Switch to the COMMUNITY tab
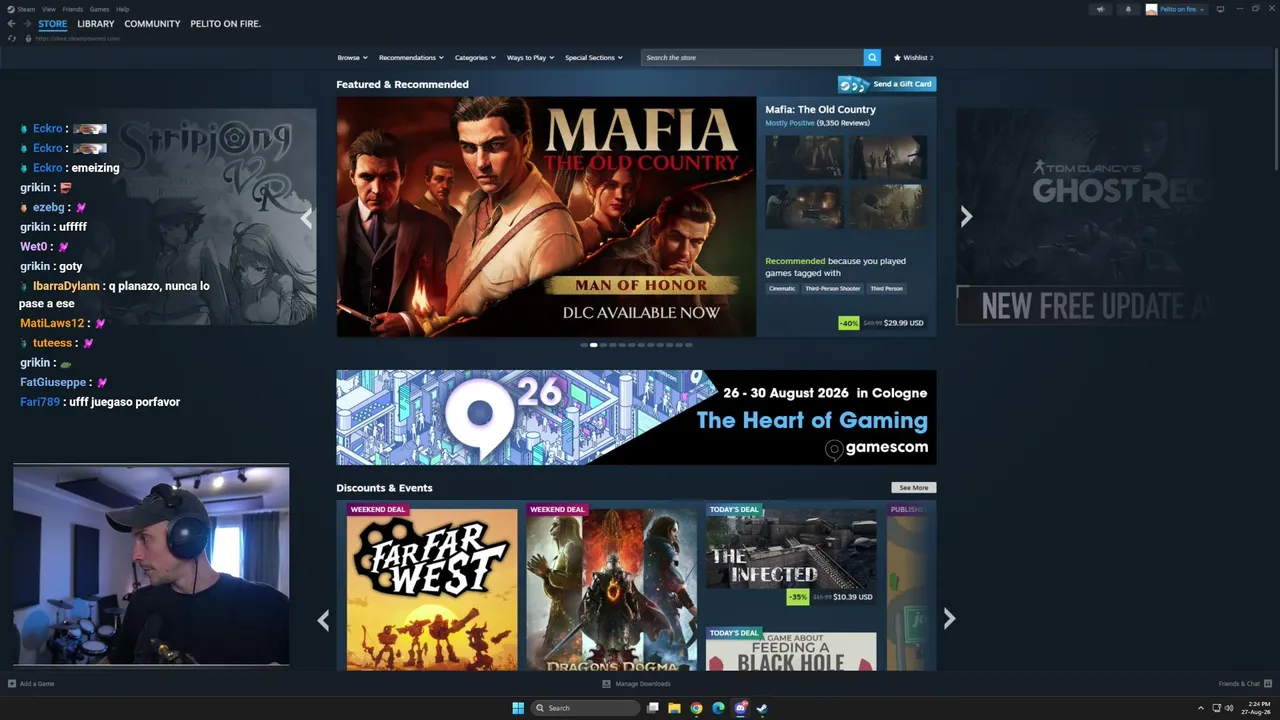Image resolution: width=1280 pixels, height=720 pixels. click(x=152, y=24)
